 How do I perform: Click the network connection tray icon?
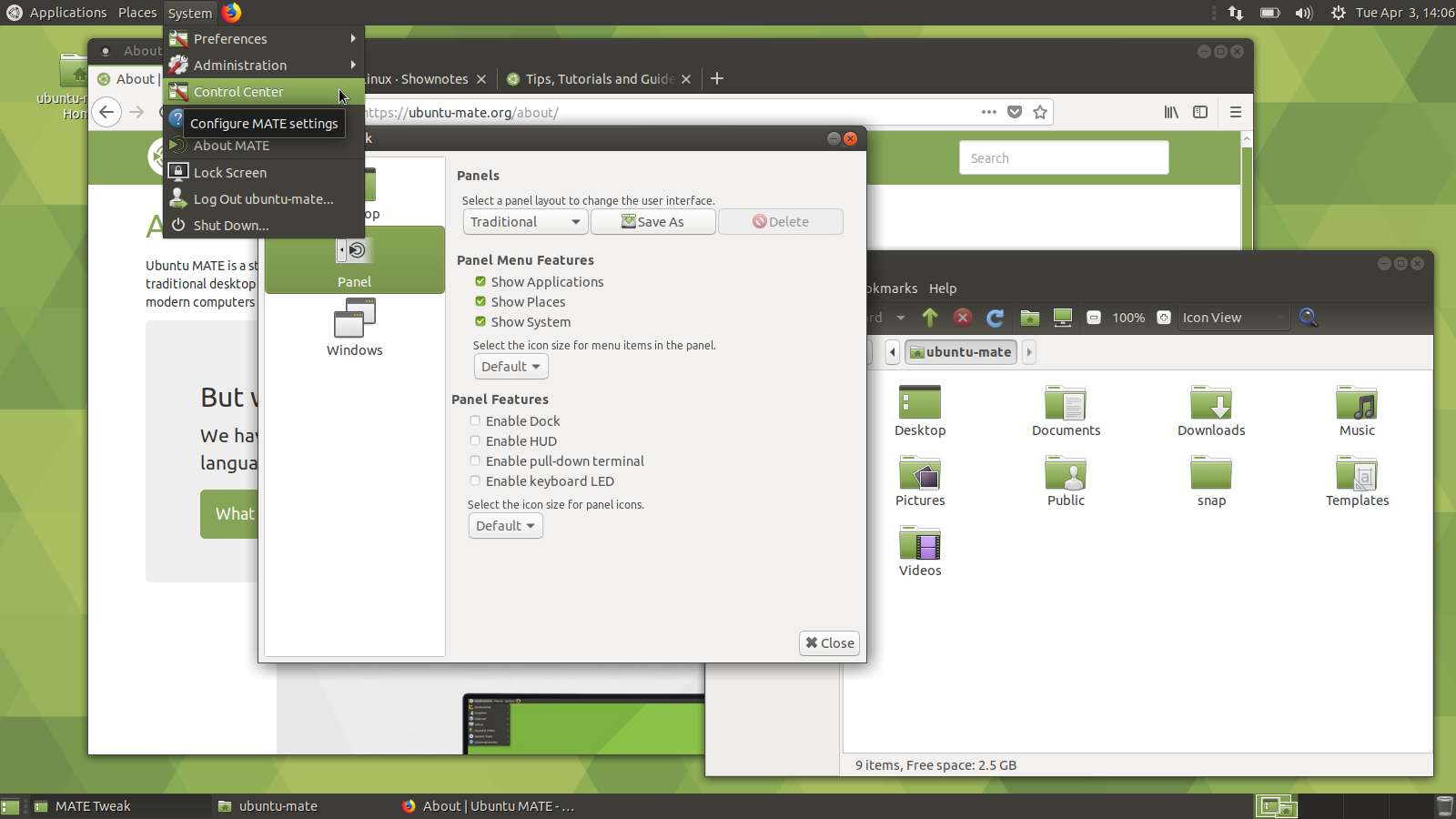coord(1236,13)
